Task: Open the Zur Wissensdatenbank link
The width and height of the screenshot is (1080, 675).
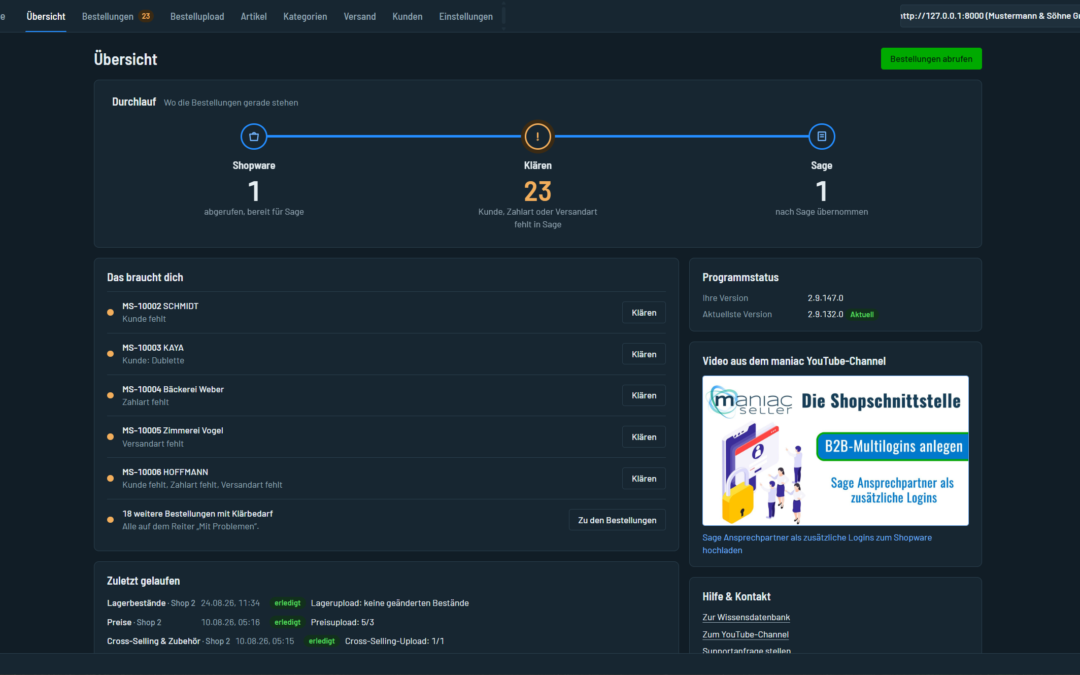Action: [x=746, y=617]
